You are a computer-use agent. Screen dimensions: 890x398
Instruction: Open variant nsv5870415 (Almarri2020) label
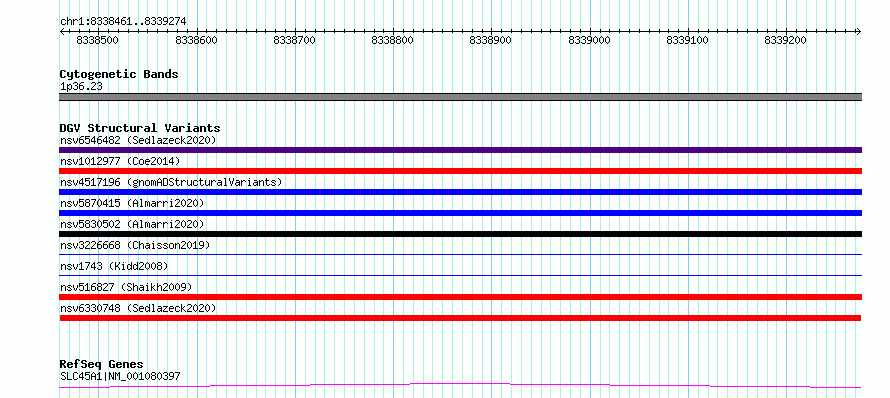pyautogui.click(x=132, y=203)
